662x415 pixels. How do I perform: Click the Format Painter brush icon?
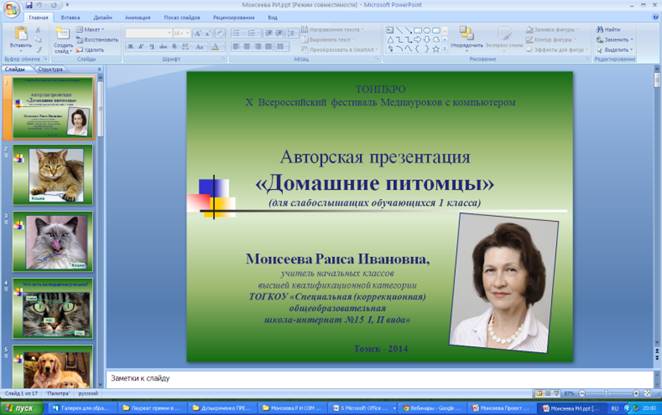[x=38, y=50]
